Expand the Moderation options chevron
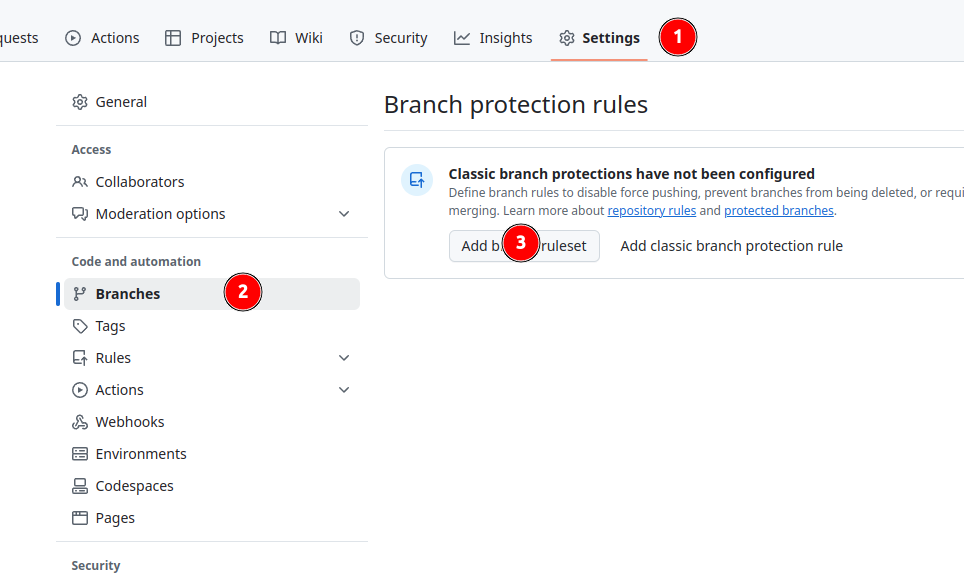Viewport: 964px width, 574px height. coord(344,214)
